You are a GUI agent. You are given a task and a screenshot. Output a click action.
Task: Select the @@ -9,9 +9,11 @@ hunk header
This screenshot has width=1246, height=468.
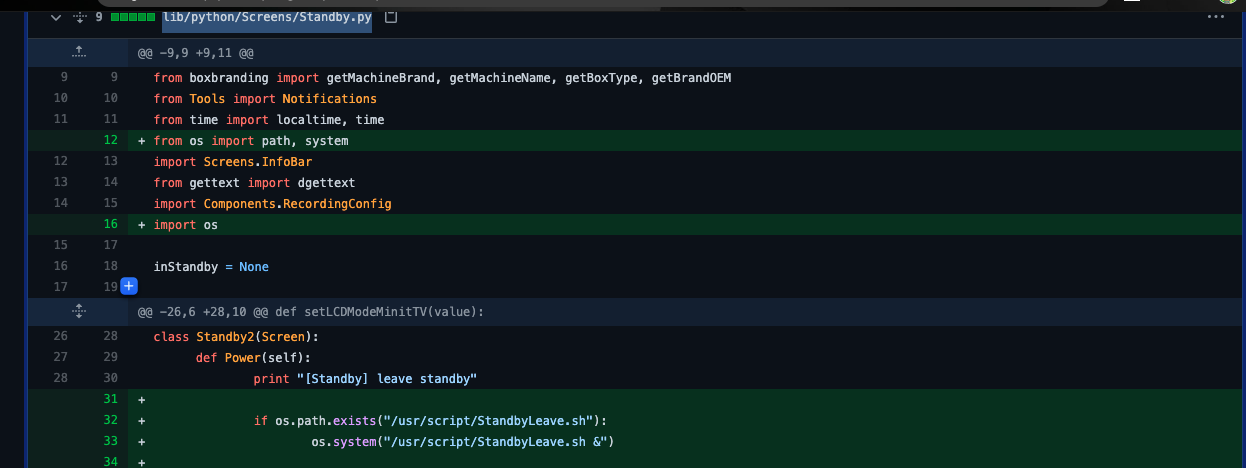coord(195,52)
